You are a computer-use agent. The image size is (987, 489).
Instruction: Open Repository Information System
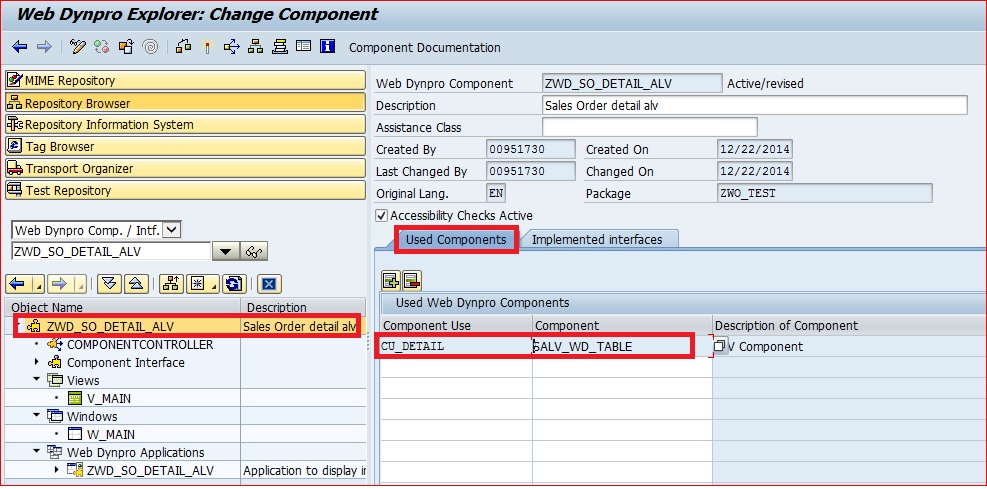click(185, 125)
